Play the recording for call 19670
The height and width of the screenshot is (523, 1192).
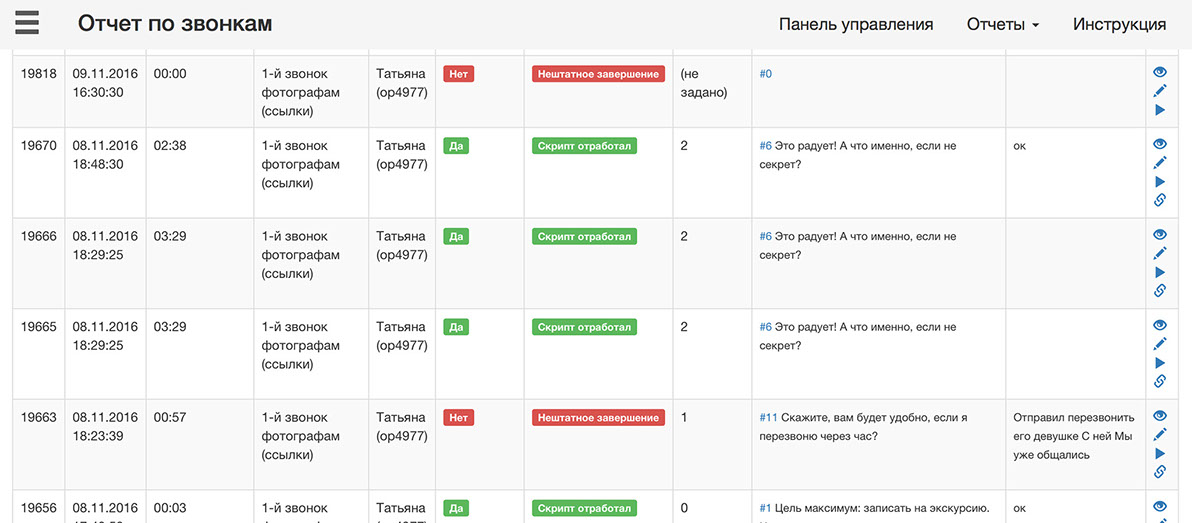1160,181
